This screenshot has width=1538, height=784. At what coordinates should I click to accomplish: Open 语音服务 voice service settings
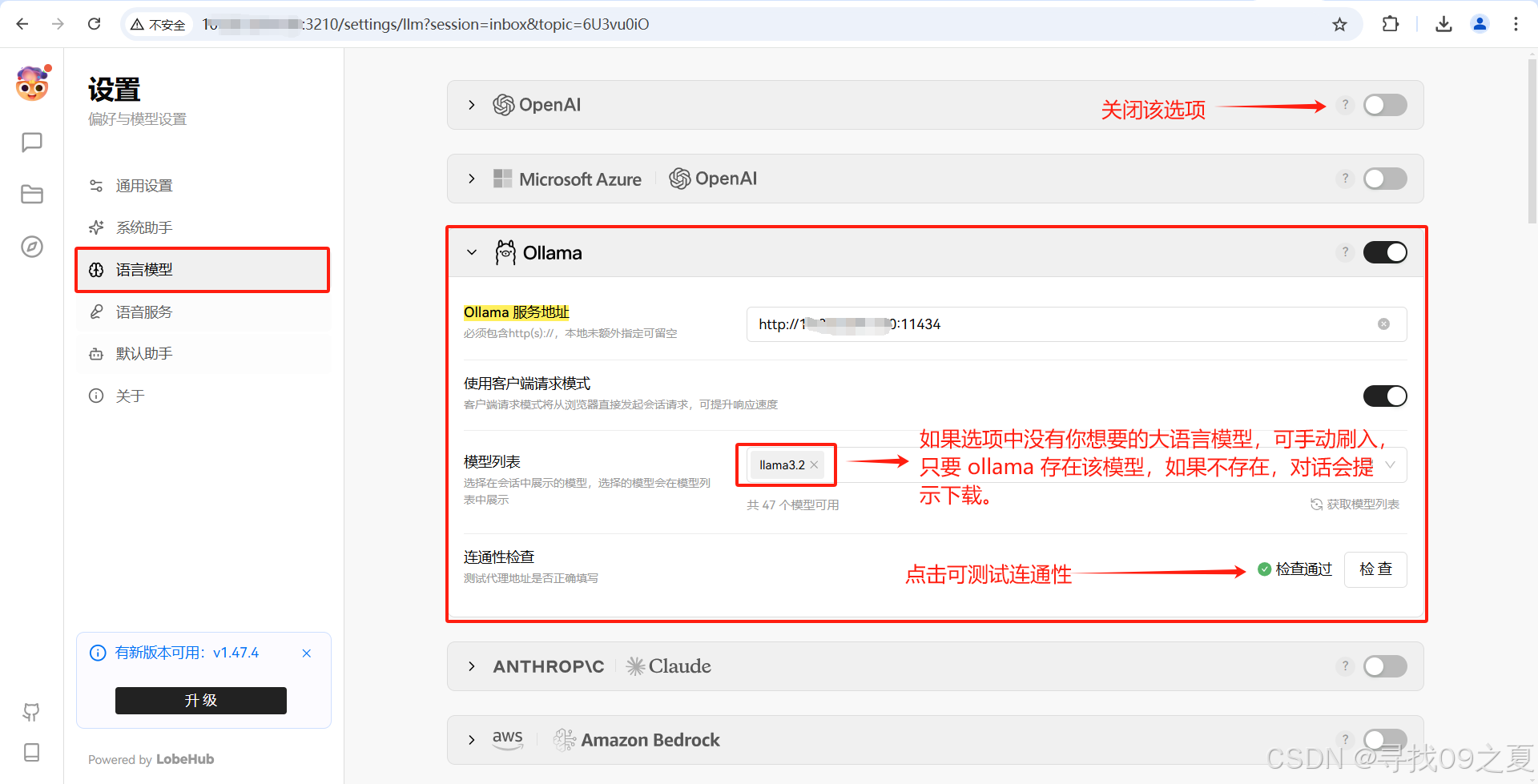point(203,312)
